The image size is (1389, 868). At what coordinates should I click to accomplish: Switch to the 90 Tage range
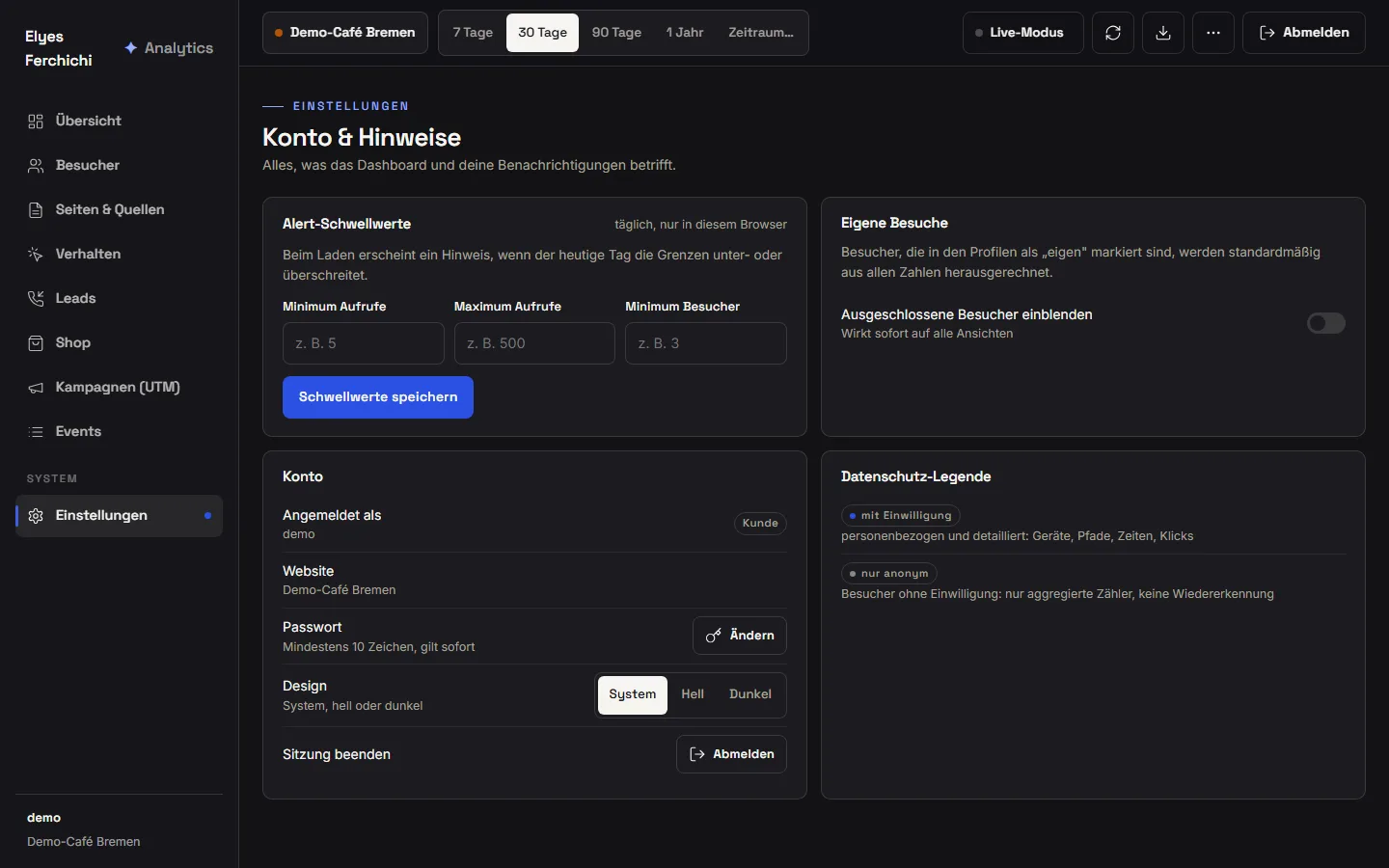pyautogui.click(x=617, y=33)
